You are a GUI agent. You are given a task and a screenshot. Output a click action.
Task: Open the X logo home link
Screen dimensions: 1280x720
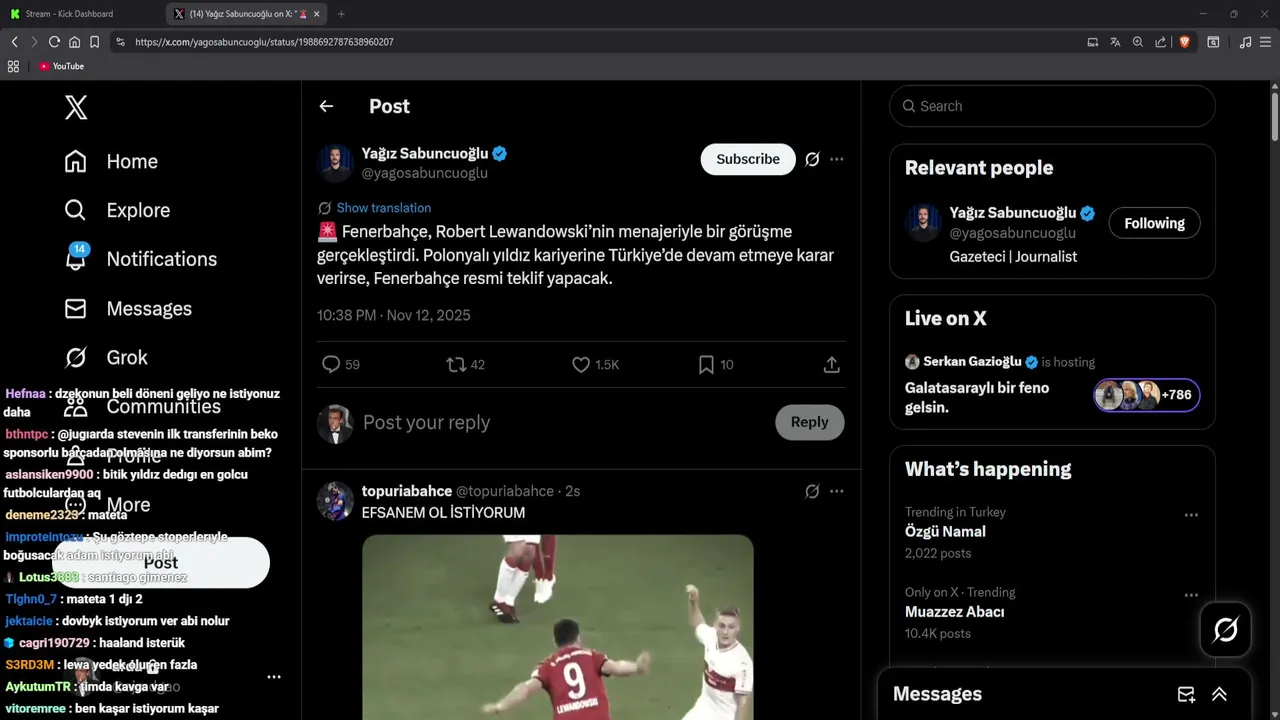click(x=76, y=107)
